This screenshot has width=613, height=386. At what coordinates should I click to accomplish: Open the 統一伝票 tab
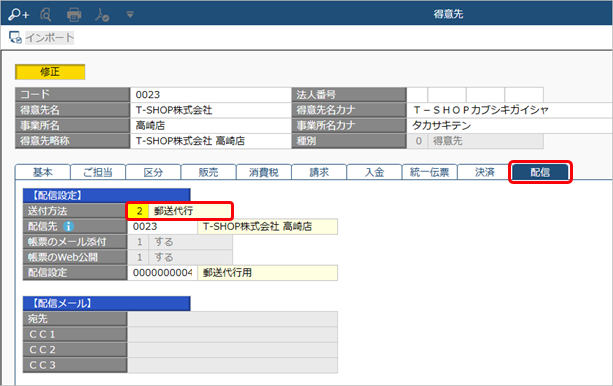(x=430, y=172)
